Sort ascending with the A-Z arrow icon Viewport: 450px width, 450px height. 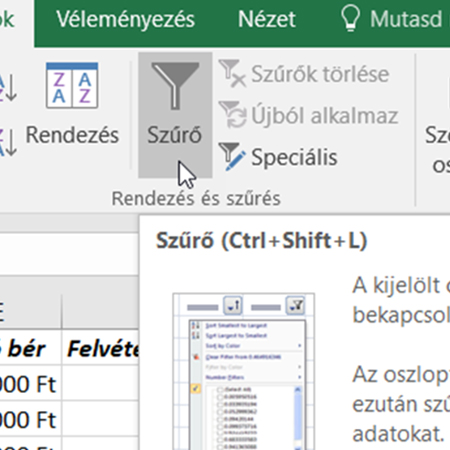click(7, 88)
